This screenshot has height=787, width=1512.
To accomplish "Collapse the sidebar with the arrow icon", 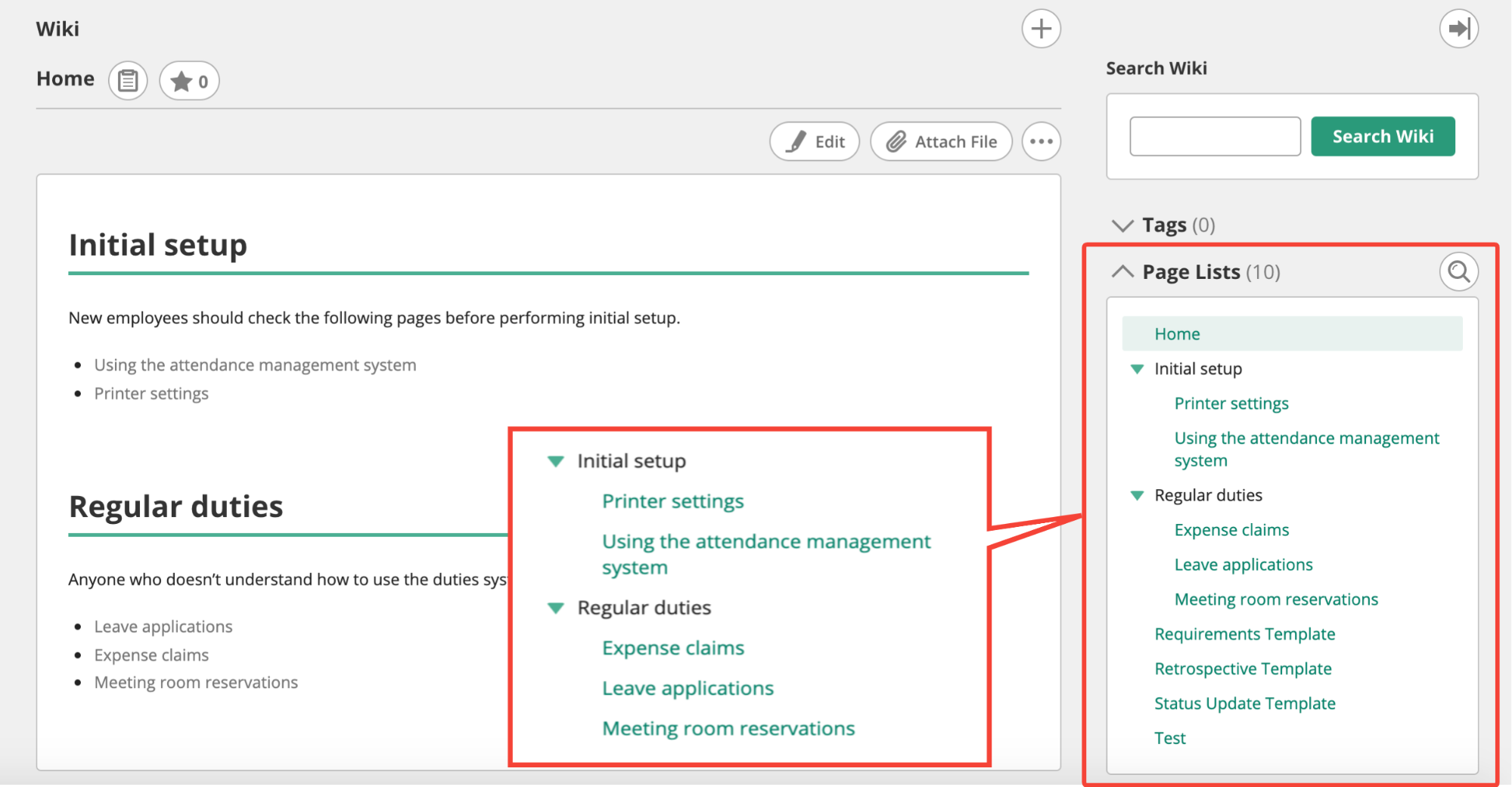I will click(x=1458, y=29).
